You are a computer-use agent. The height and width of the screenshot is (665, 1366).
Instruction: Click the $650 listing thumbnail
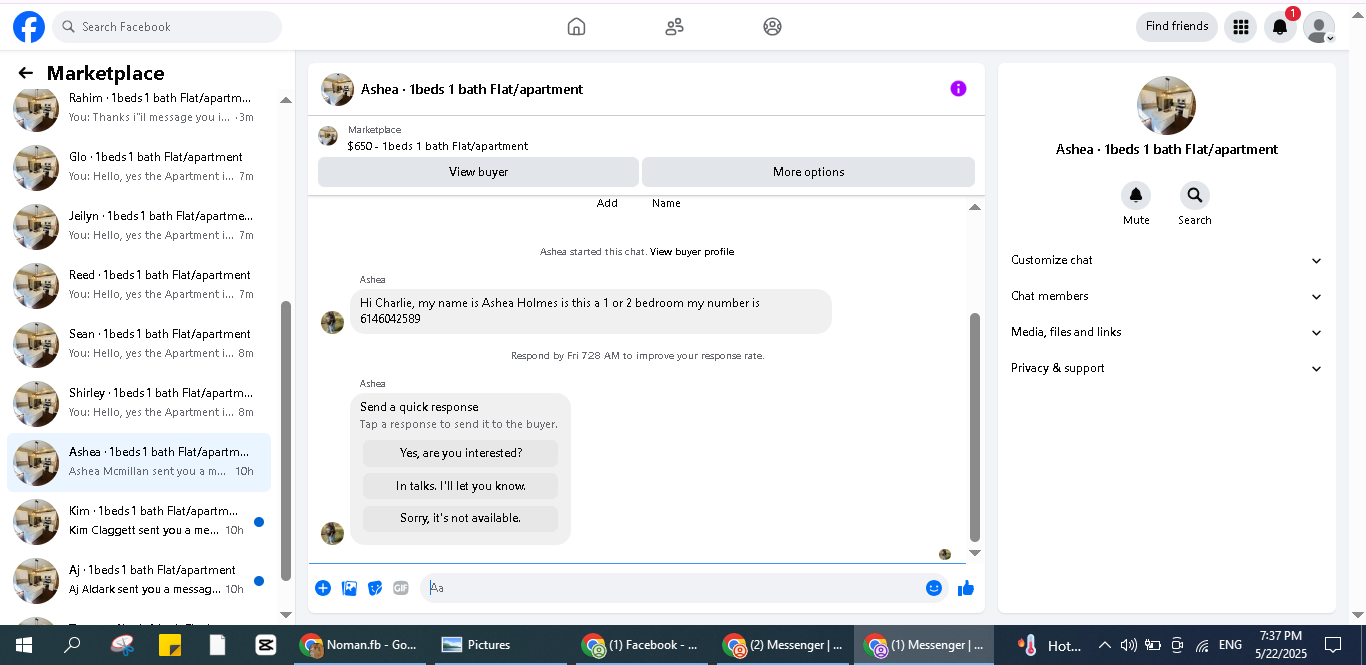coord(328,136)
